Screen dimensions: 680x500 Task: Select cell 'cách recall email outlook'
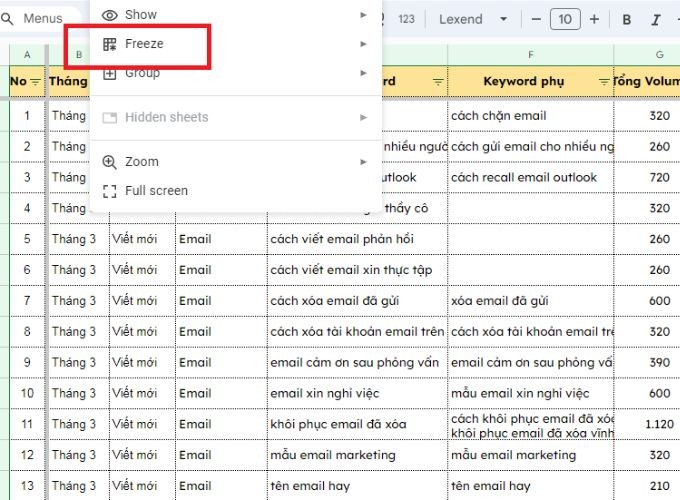[530, 177]
